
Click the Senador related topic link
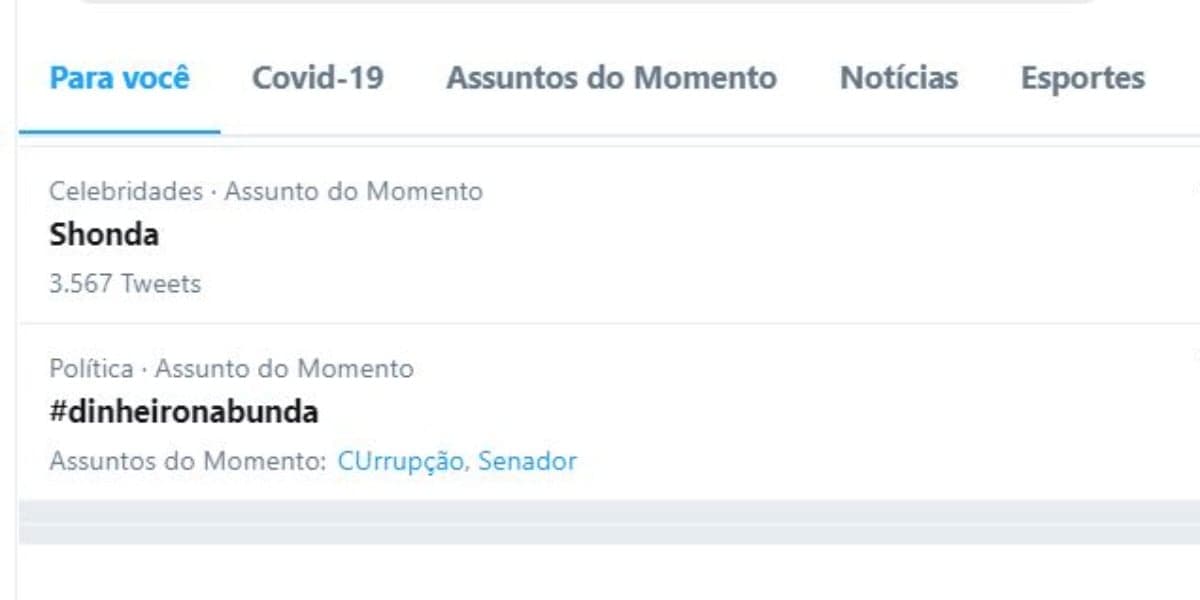(x=527, y=462)
